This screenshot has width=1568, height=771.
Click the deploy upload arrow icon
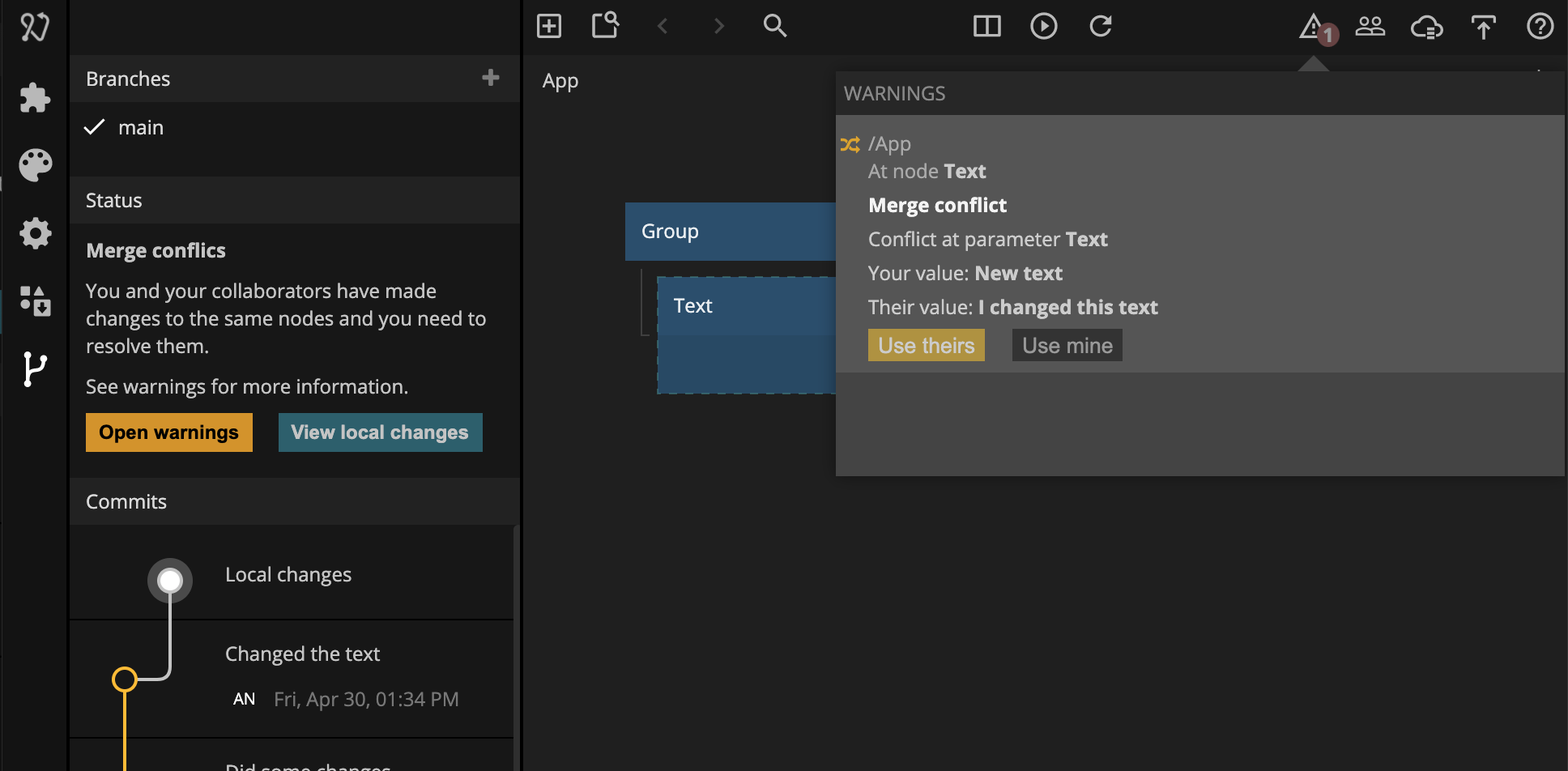point(1483,28)
